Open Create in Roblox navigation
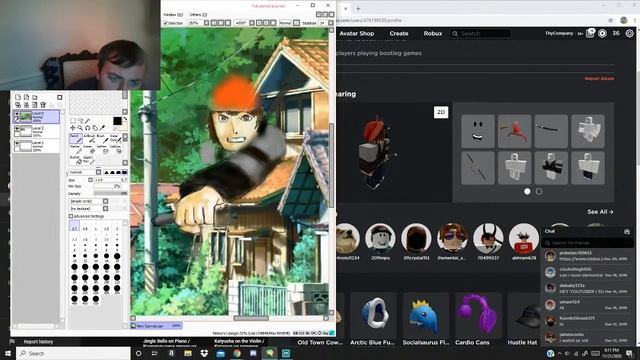 pos(399,33)
